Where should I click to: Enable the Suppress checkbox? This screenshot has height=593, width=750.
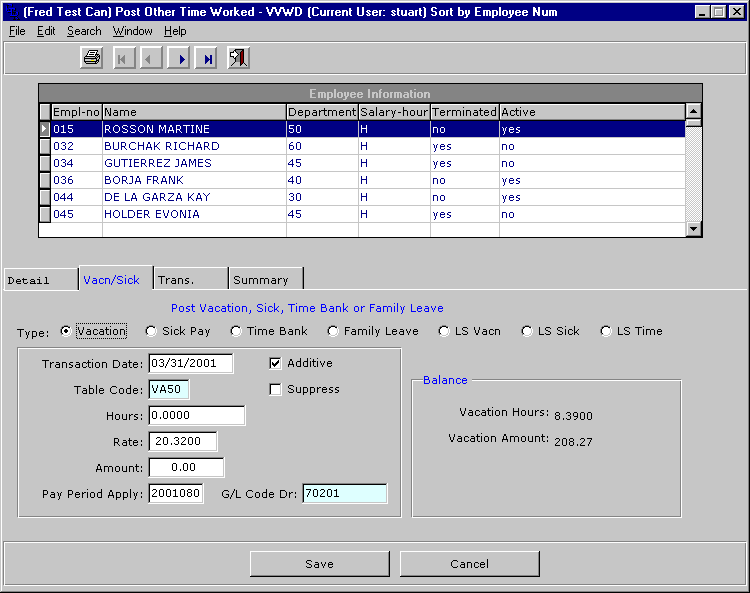275,390
